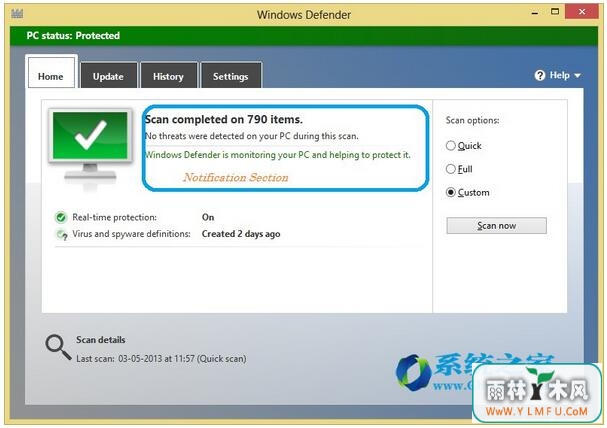Click the Real-time protection 'On' value
607x428 pixels.
208,217
